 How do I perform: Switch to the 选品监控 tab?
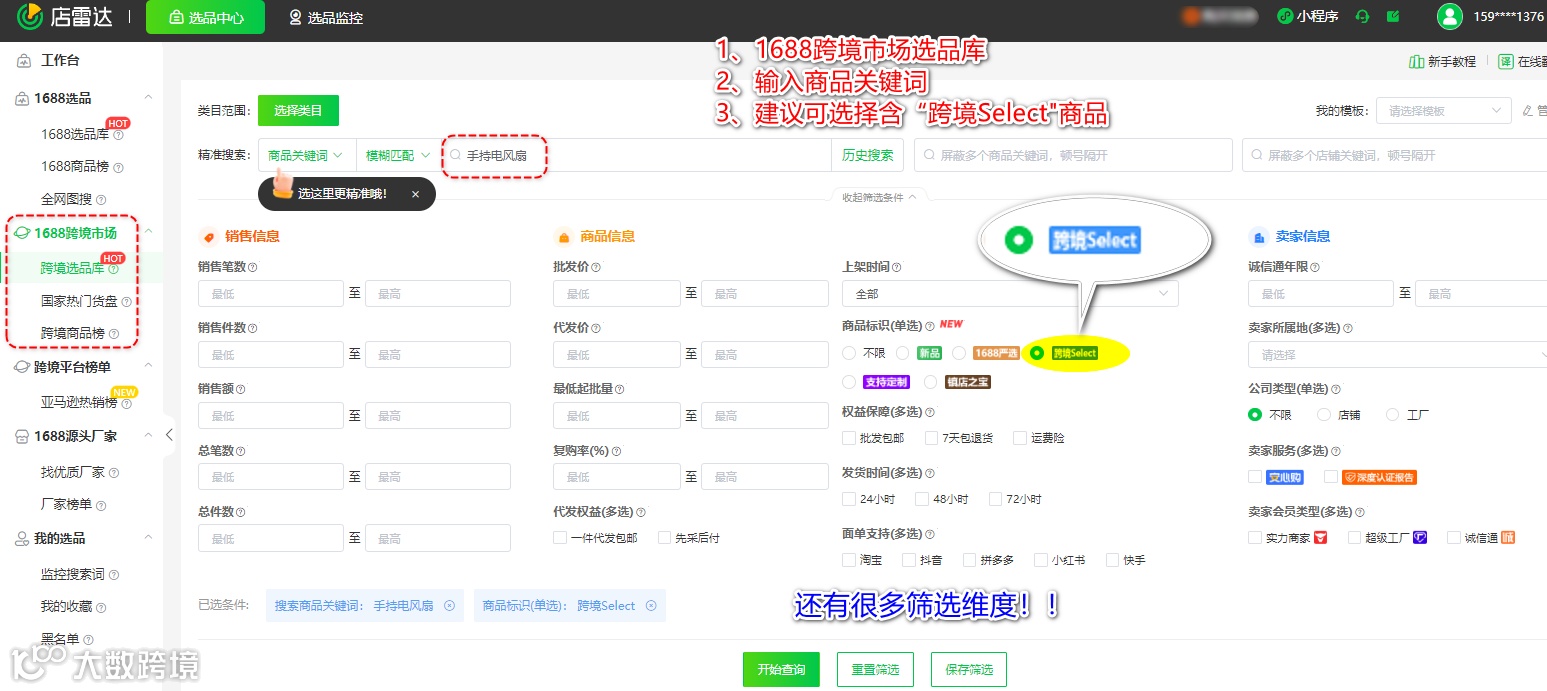coord(326,17)
